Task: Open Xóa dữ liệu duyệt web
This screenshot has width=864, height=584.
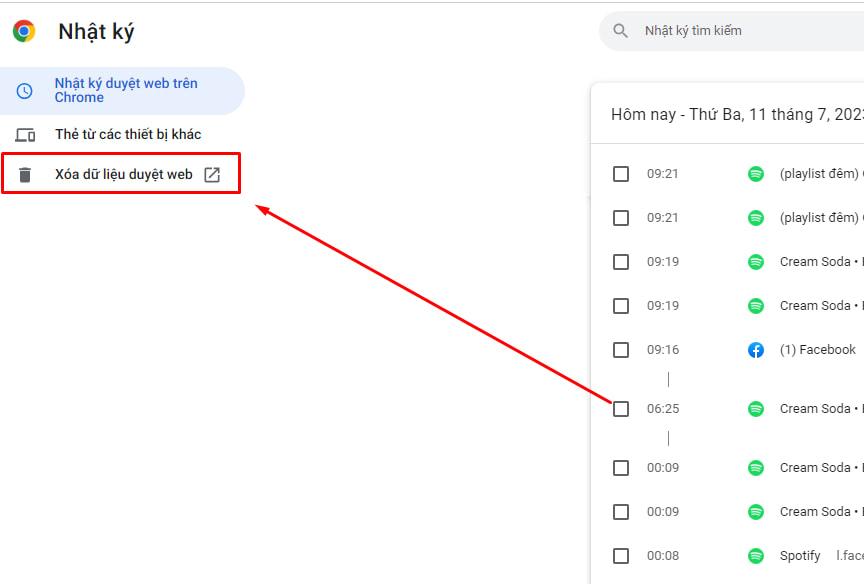Action: pos(120,173)
